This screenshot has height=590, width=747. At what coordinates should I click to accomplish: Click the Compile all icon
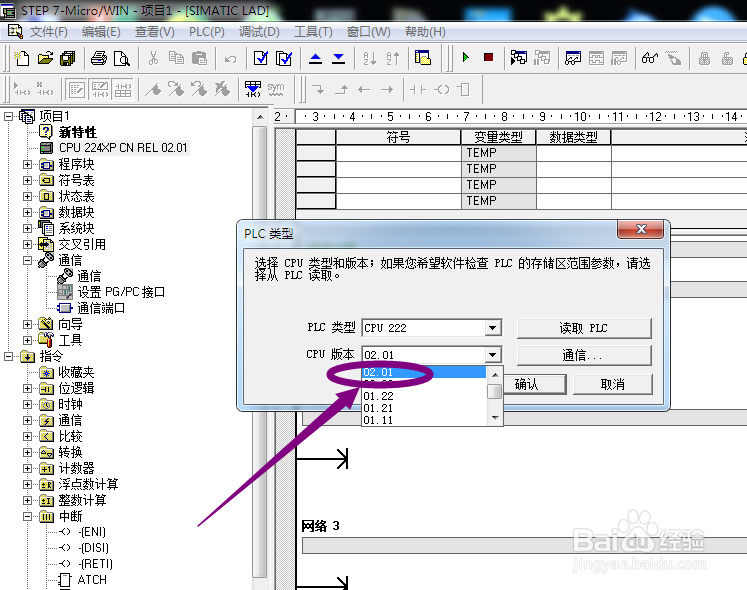tap(284, 58)
